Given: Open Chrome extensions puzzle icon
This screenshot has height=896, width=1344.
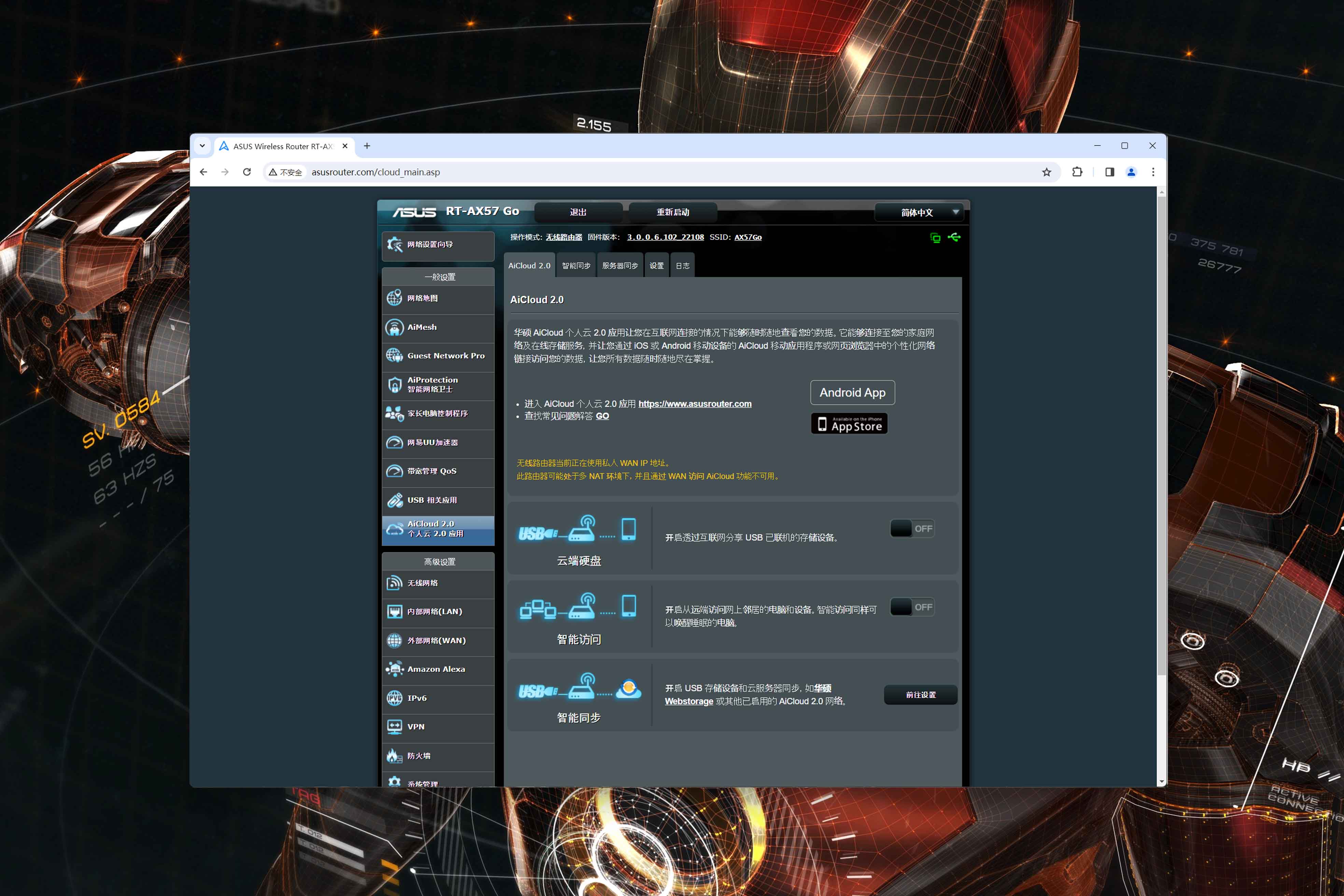Looking at the screenshot, I should click(x=1077, y=172).
